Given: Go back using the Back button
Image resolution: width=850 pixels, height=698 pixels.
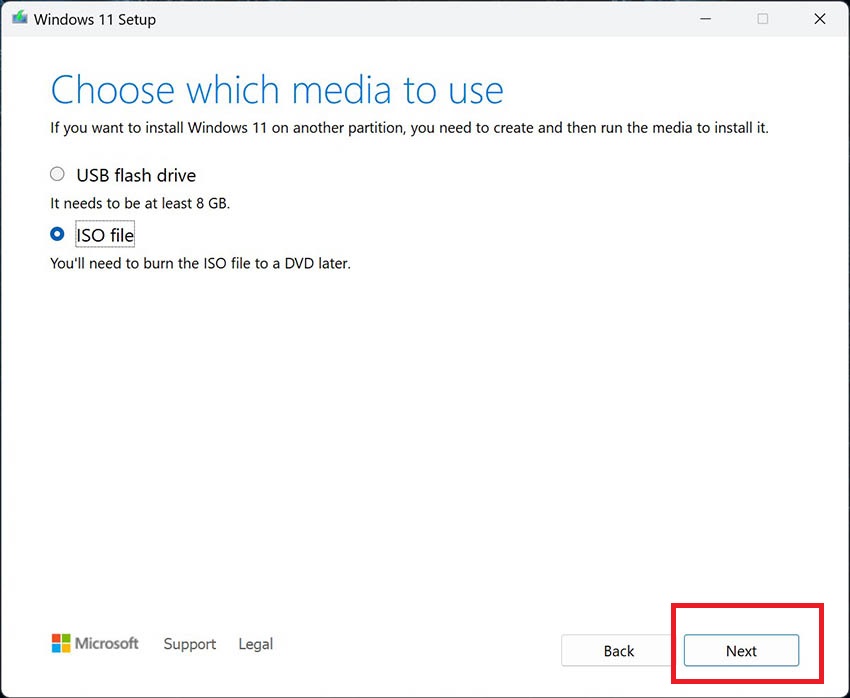Looking at the screenshot, I should 618,651.
